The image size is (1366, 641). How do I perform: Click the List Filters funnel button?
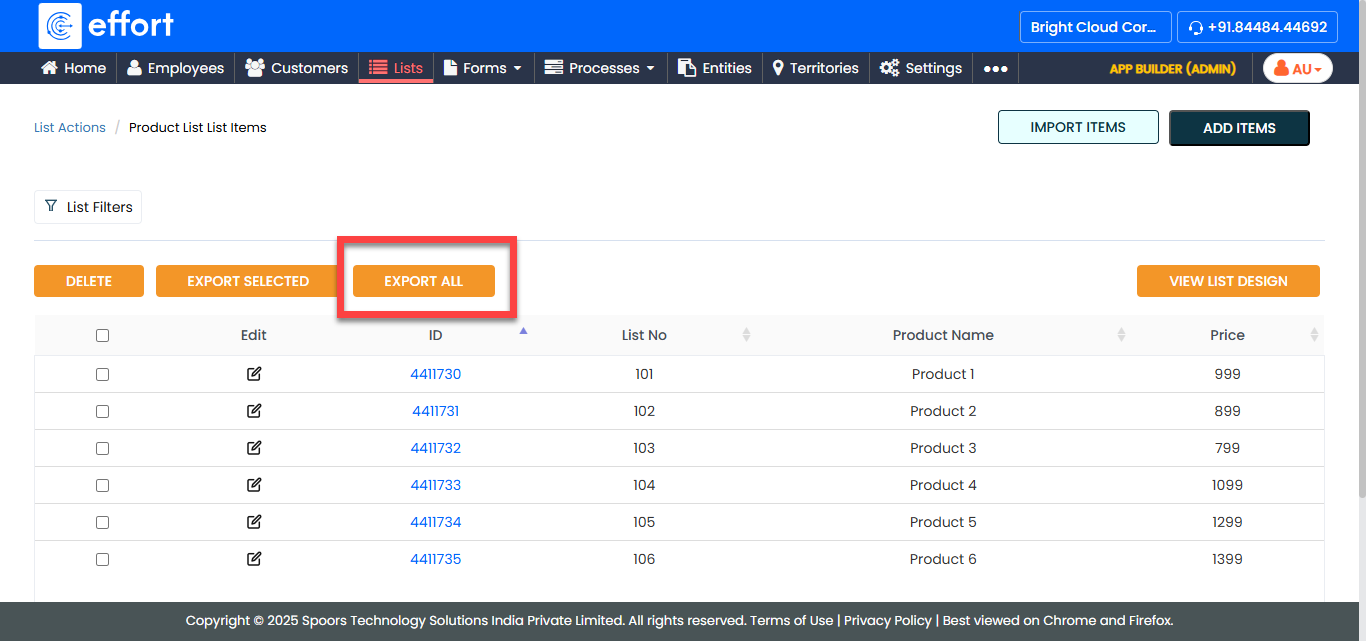tap(88, 207)
